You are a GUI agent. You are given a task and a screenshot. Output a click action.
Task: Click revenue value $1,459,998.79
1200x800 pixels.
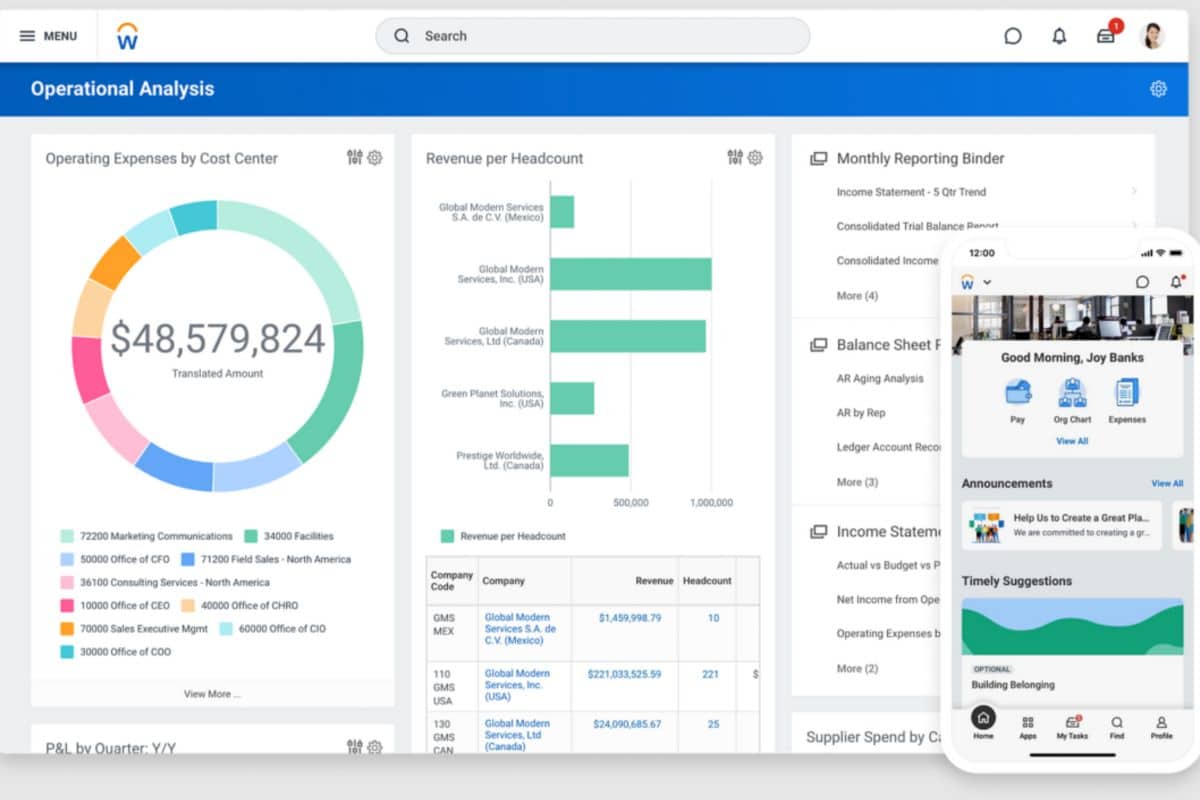(630, 618)
